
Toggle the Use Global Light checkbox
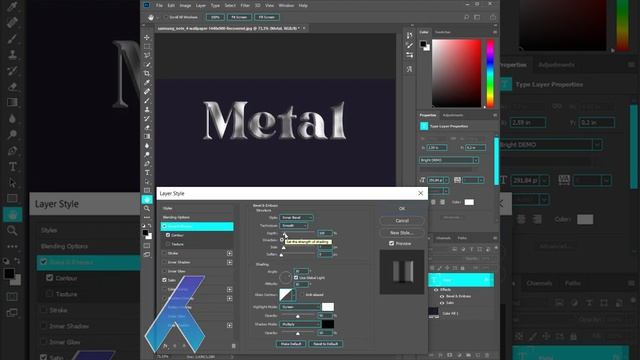[296, 278]
